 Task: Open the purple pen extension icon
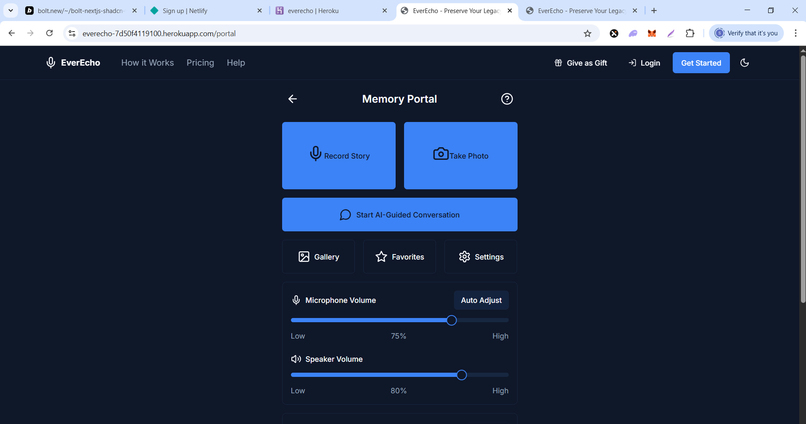pyautogui.click(x=671, y=33)
